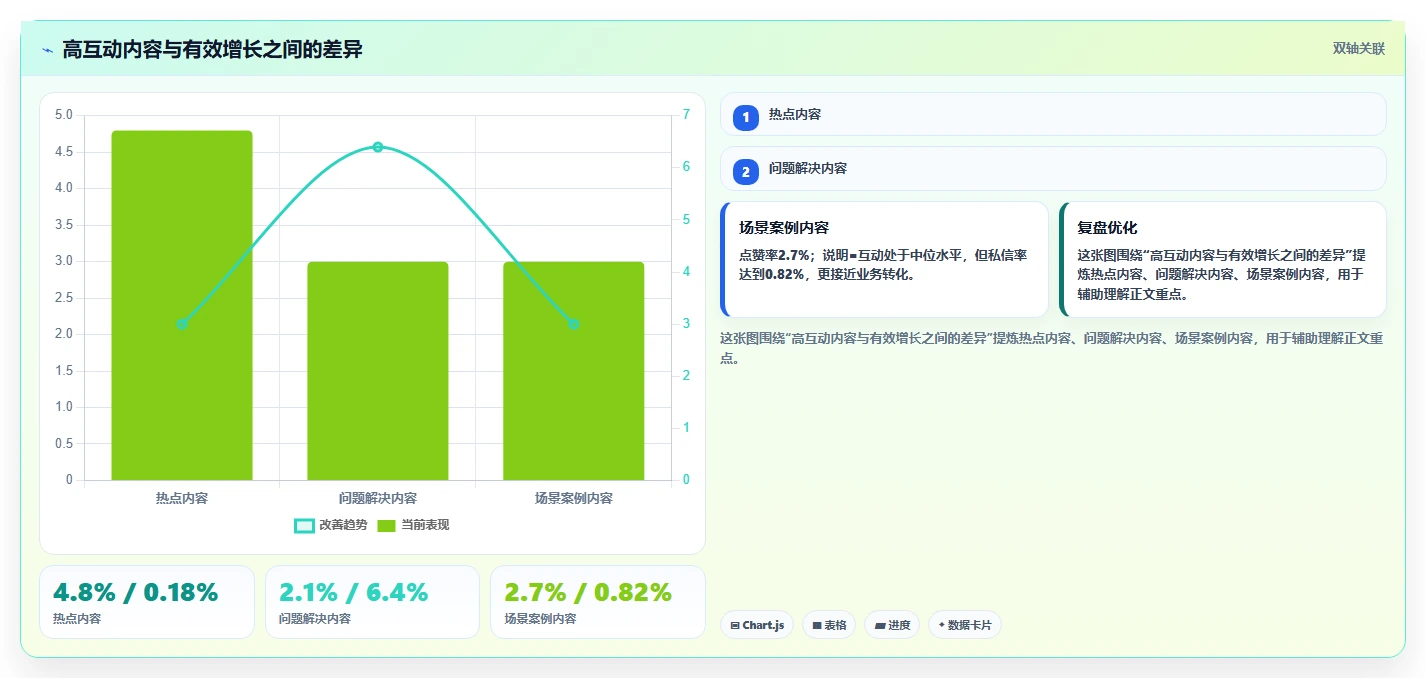Image resolution: width=1426 pixels, height=678 pixels.
Task: Click the 复盘优化 card heading
Action: 1107,228
